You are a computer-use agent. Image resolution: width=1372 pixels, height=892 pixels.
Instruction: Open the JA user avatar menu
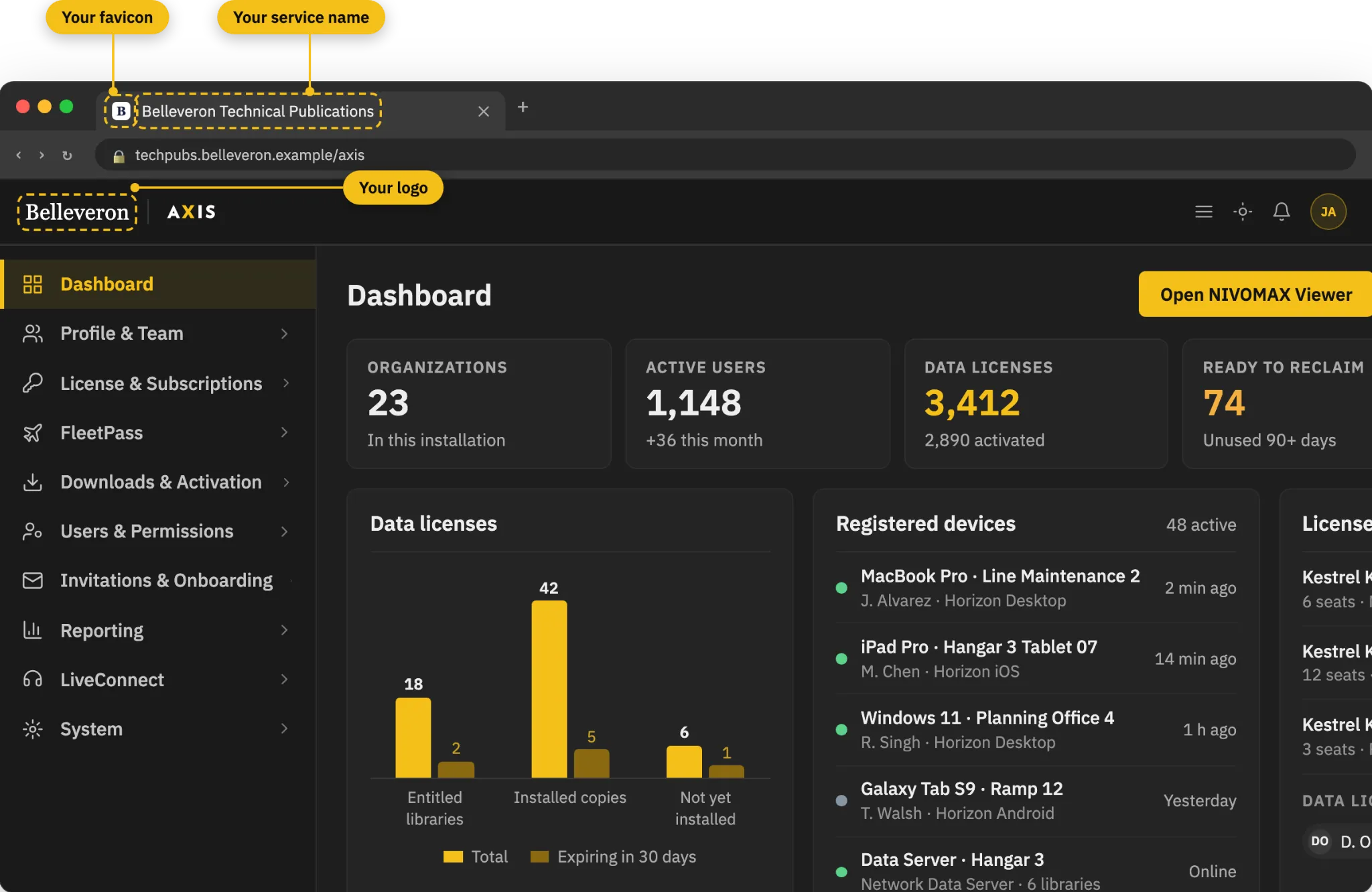tap(1328, 212)
